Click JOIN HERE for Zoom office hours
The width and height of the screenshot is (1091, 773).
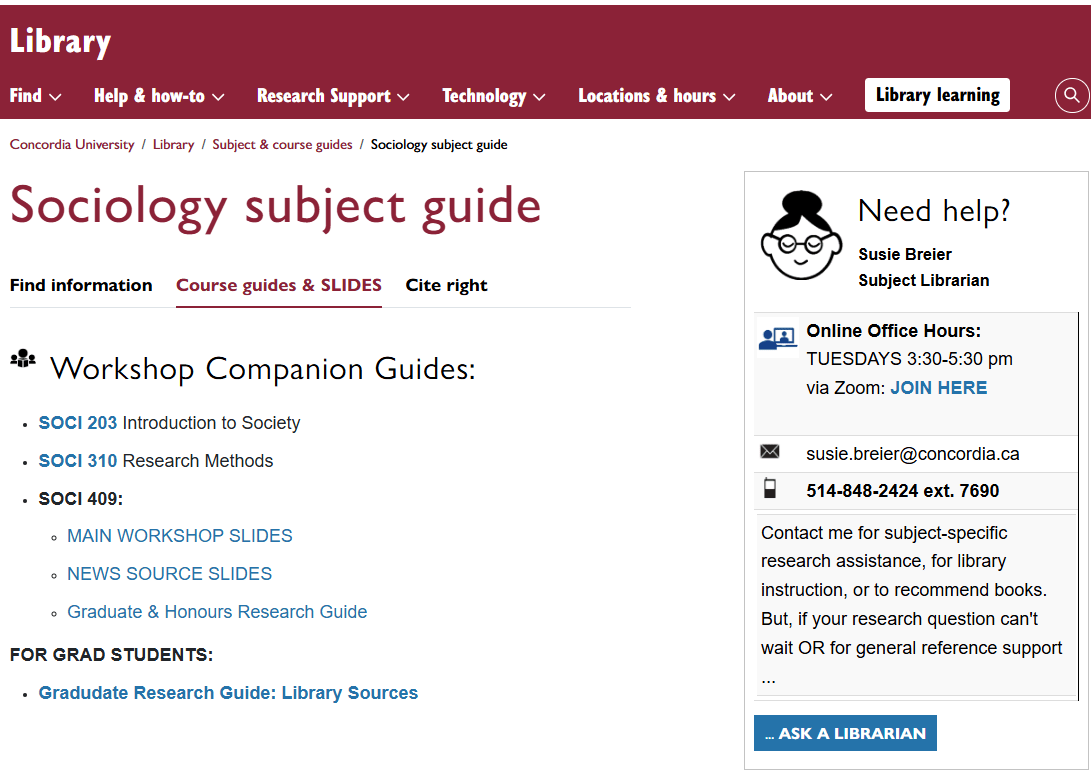[938, 387]
